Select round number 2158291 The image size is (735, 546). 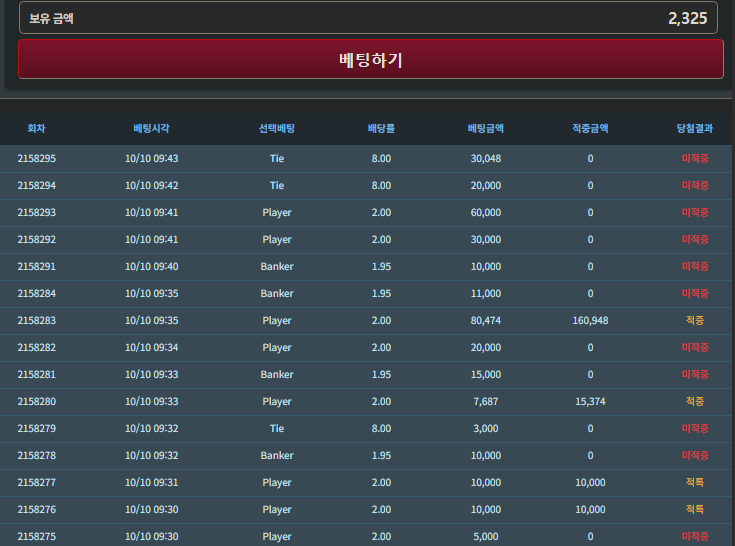(x=37, y=266)
